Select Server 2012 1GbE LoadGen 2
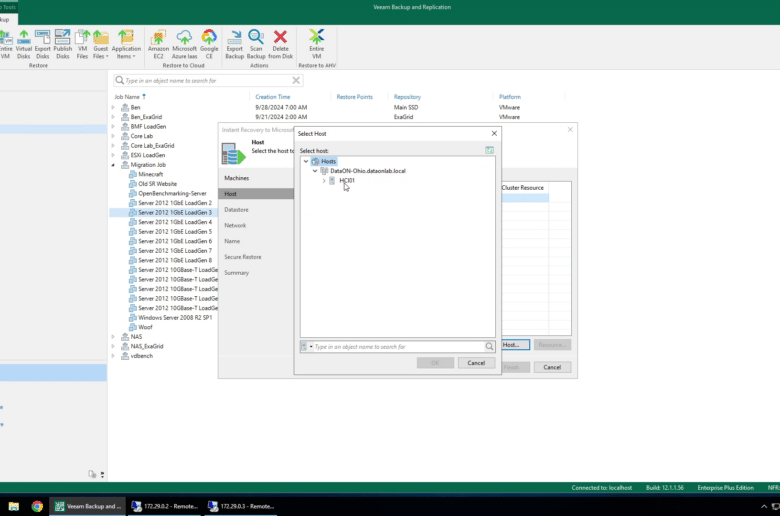The height and width of the screenshot is (516, 780). coord(175,203)
